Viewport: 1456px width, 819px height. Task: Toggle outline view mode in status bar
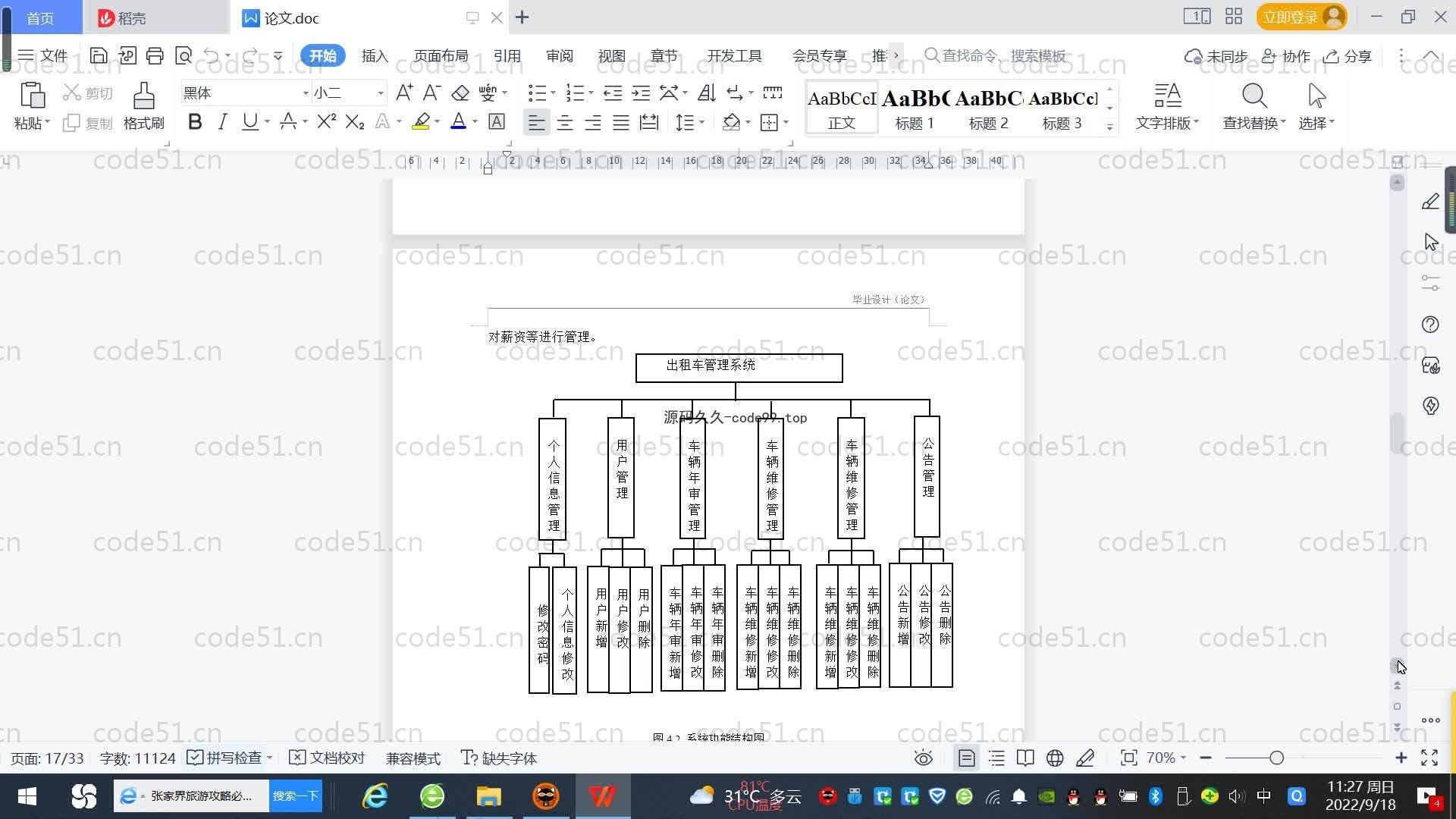coord(996,758)
